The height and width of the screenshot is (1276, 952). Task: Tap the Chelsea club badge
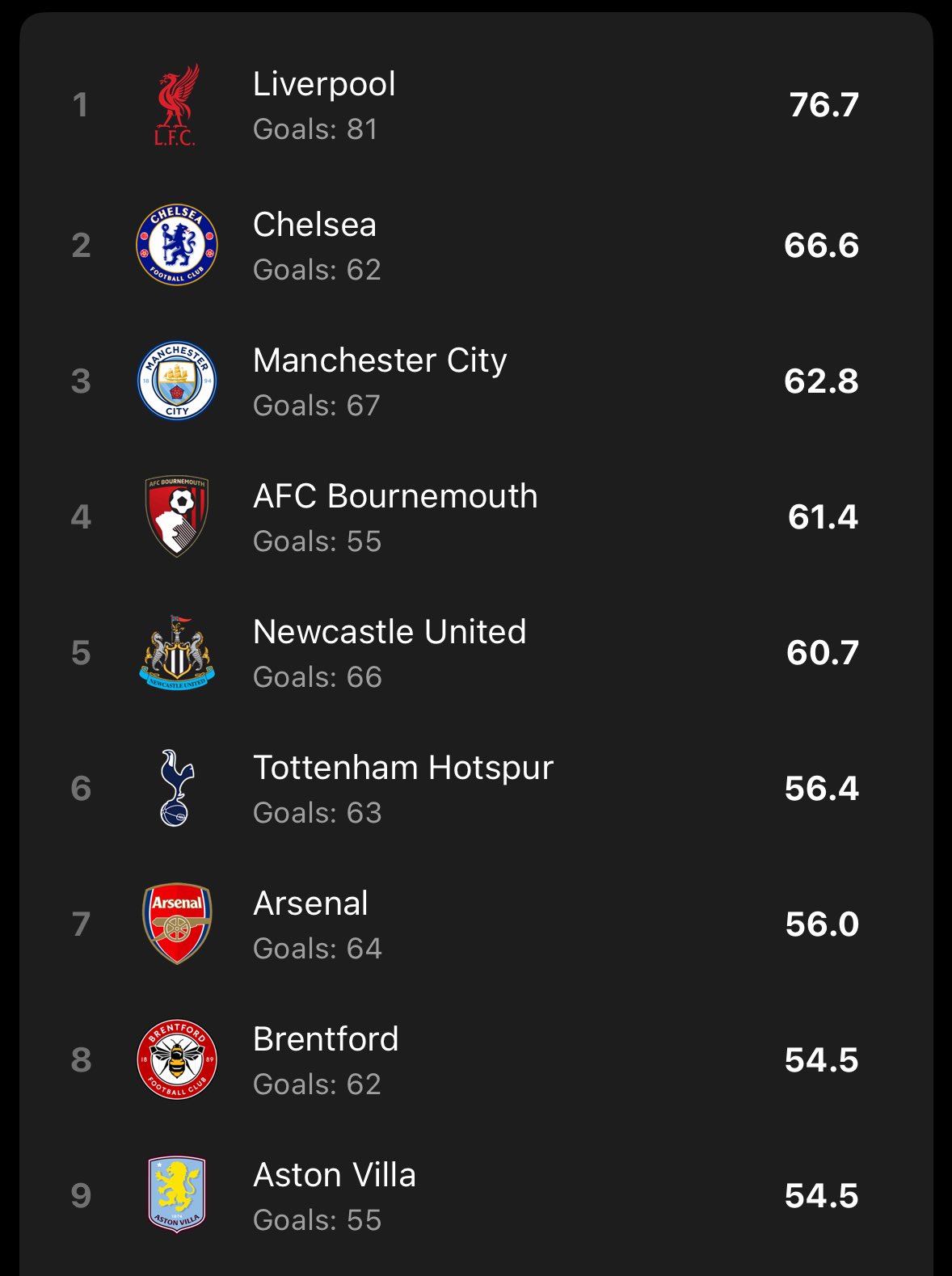(176, 245)
